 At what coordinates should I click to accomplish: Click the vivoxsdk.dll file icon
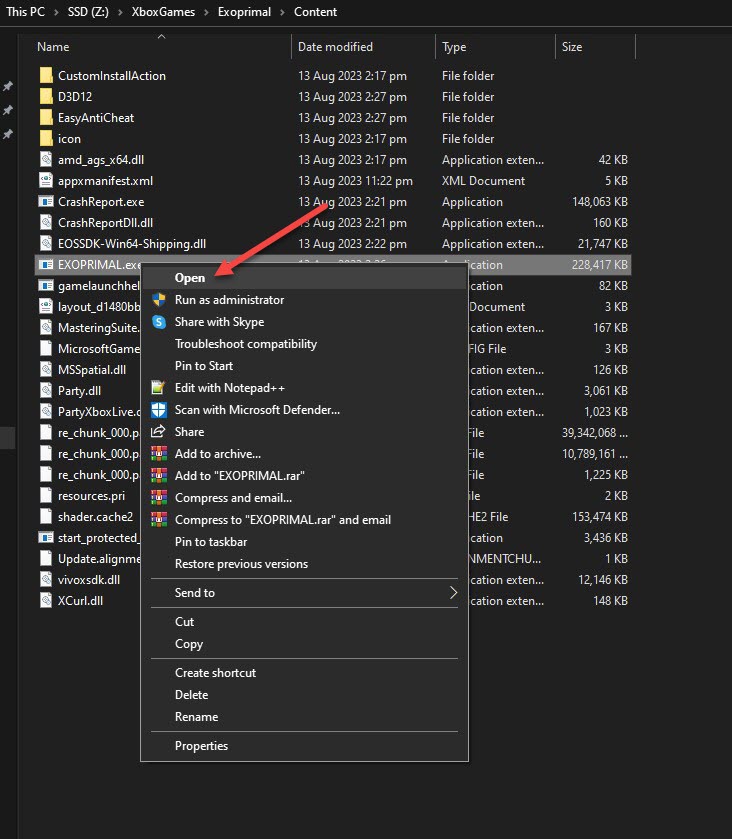click(47, 579)
